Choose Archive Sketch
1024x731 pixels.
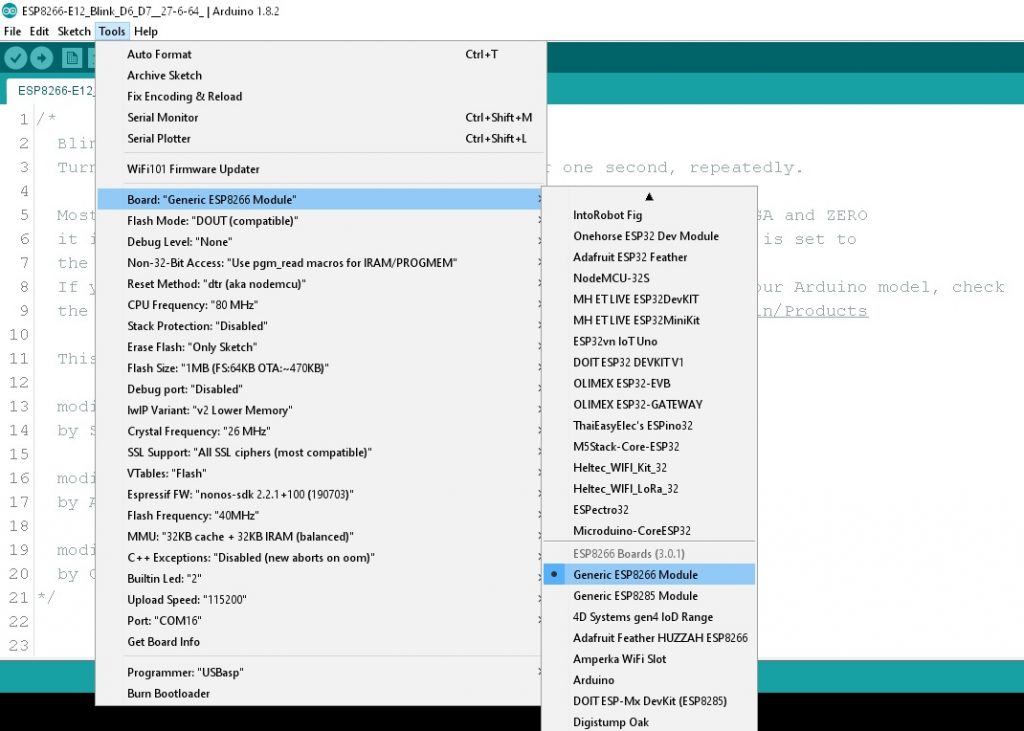320,75
